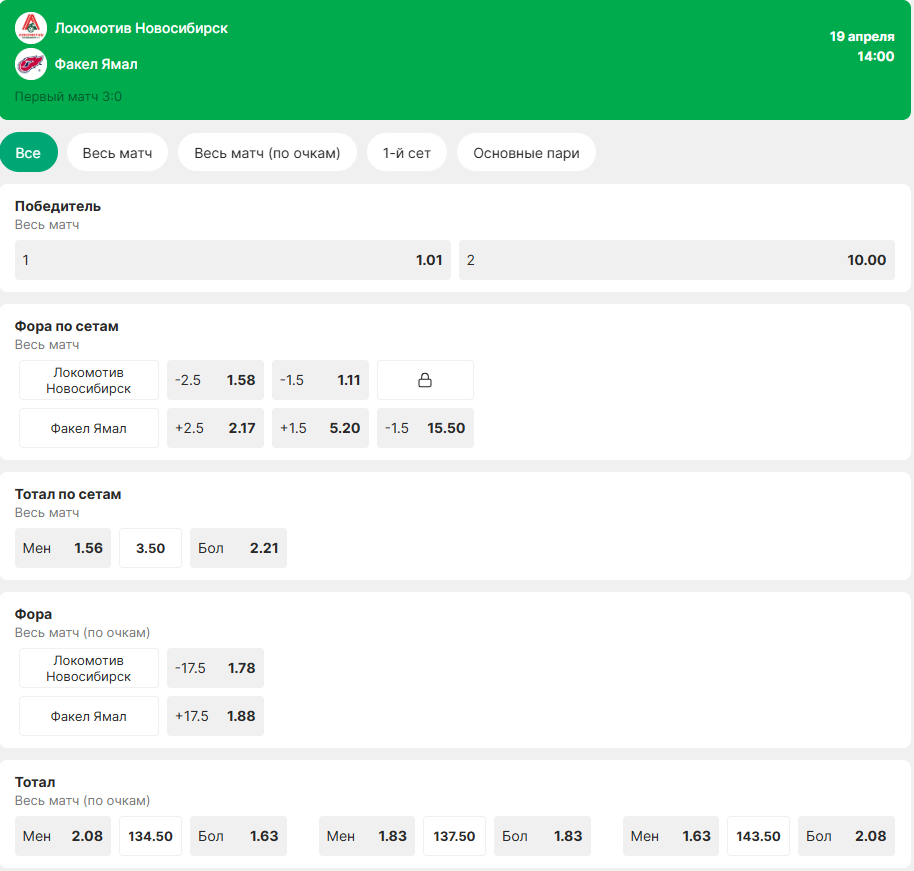Open the 'Основные пари' tab

(526, 153)
